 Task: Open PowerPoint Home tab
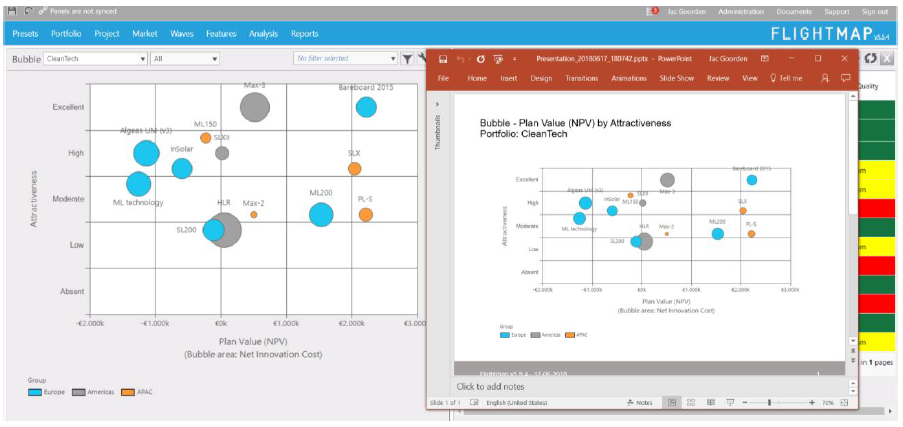tap(477, 78)
